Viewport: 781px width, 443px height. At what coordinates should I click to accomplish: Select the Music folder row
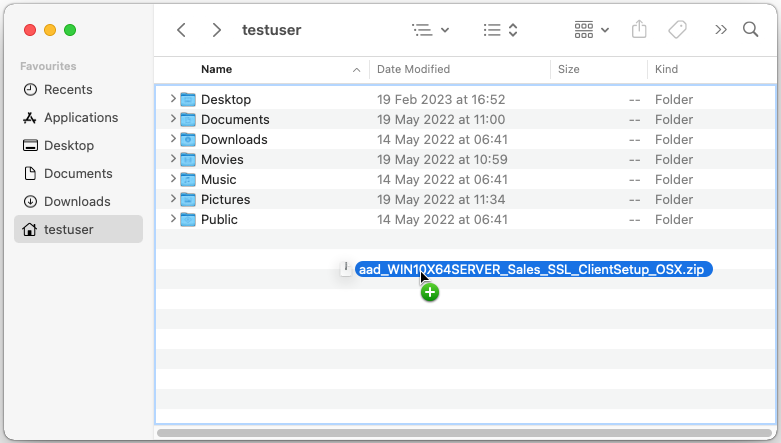(x=218, y=179)
